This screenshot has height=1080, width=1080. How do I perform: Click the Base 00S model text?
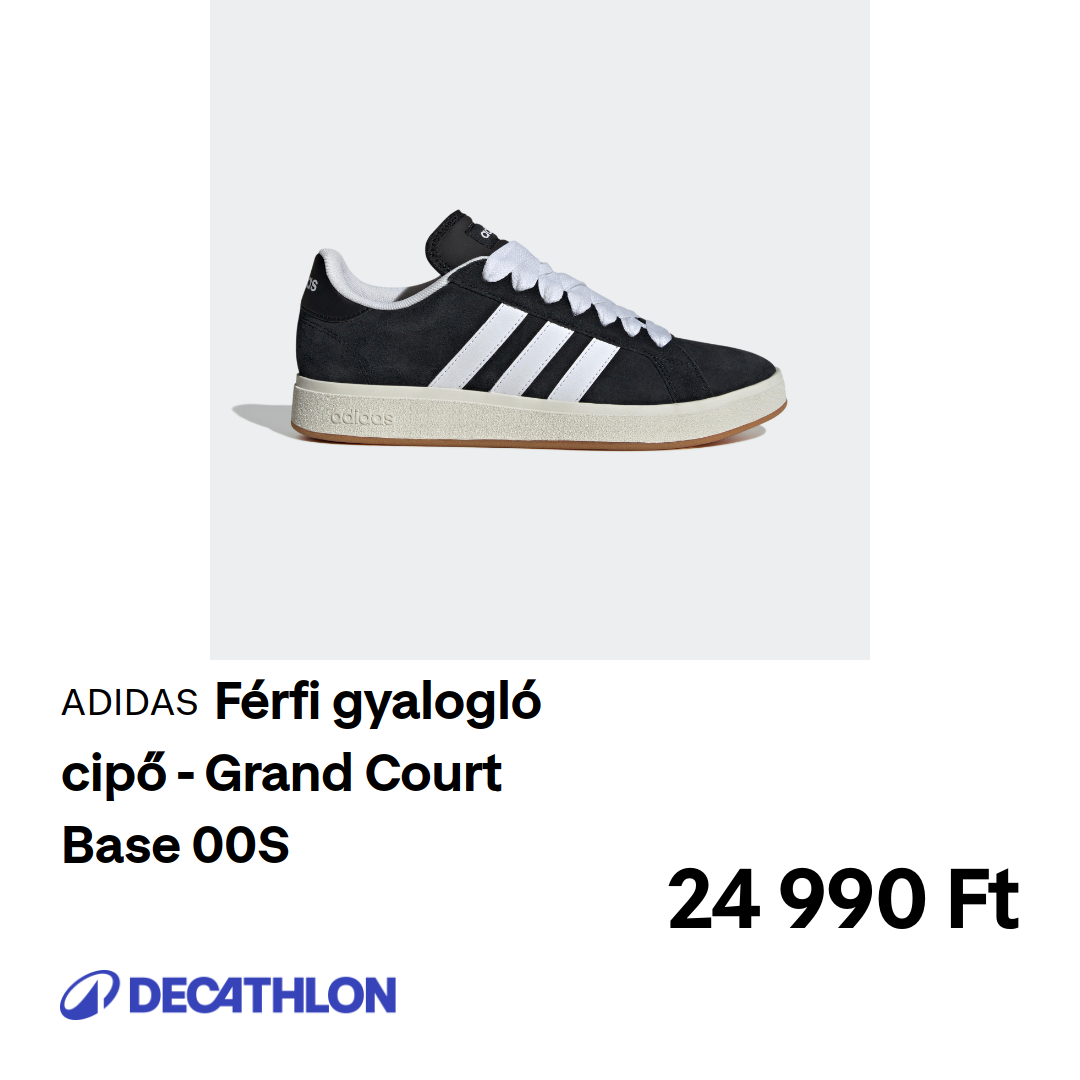176,844
